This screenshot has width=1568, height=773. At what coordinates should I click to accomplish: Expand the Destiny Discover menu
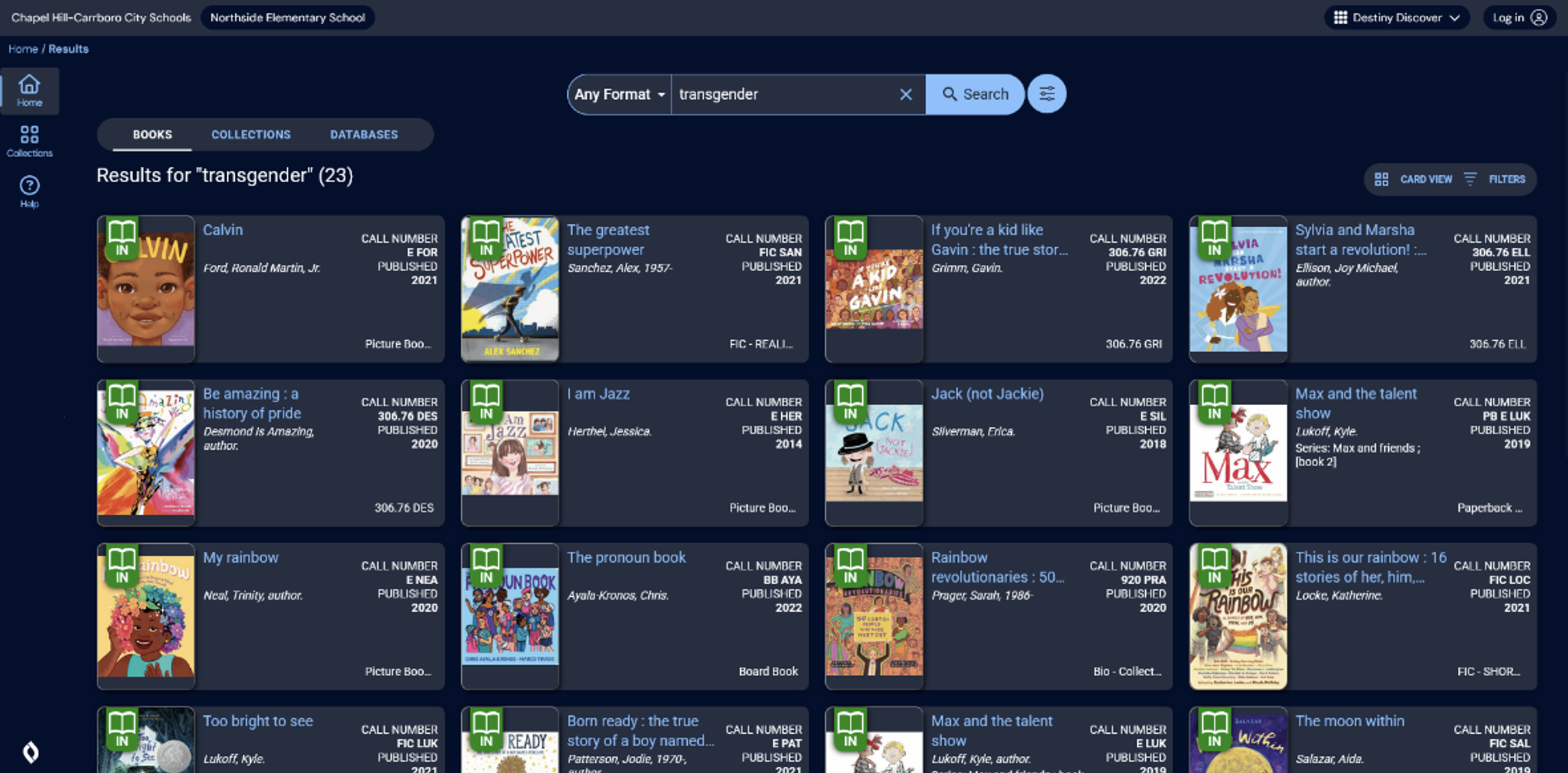[1396, 18]
